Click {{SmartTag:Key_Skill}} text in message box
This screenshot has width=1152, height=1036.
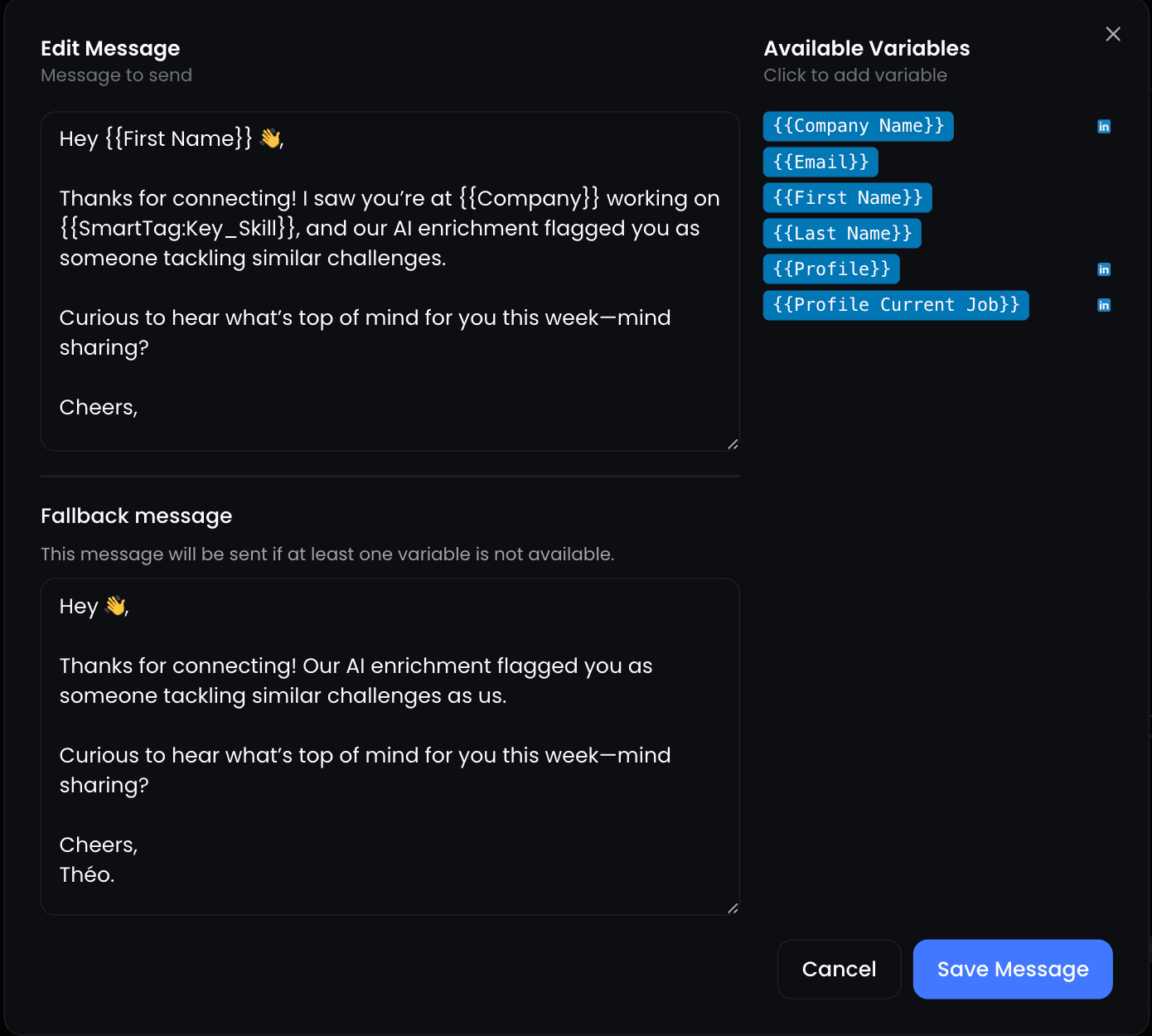pyautogui.click(x=179, y=228)
